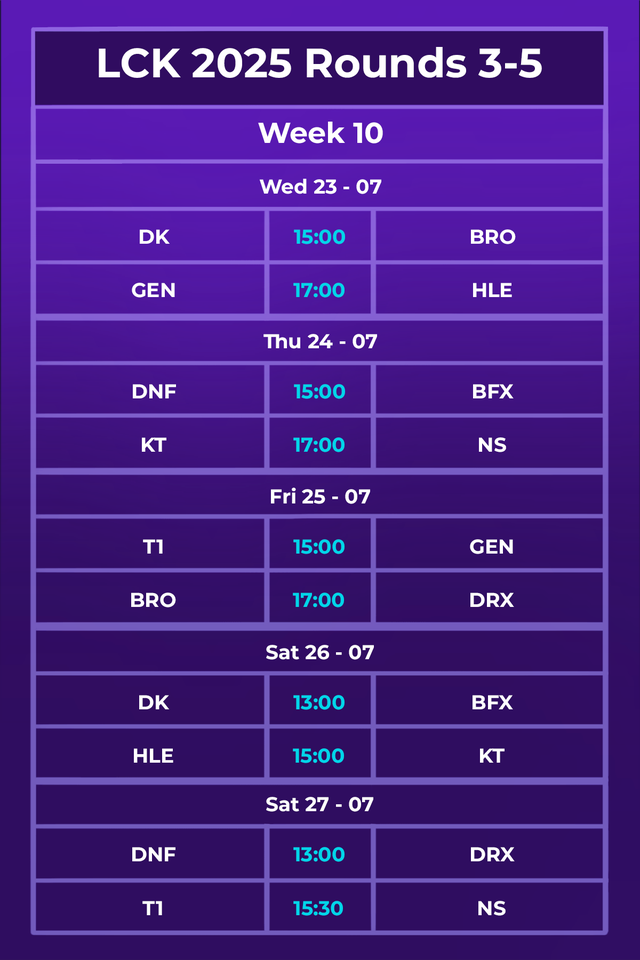
Task: Select the Sat 27 - 07 date header
Action: [x=320, y=804]
